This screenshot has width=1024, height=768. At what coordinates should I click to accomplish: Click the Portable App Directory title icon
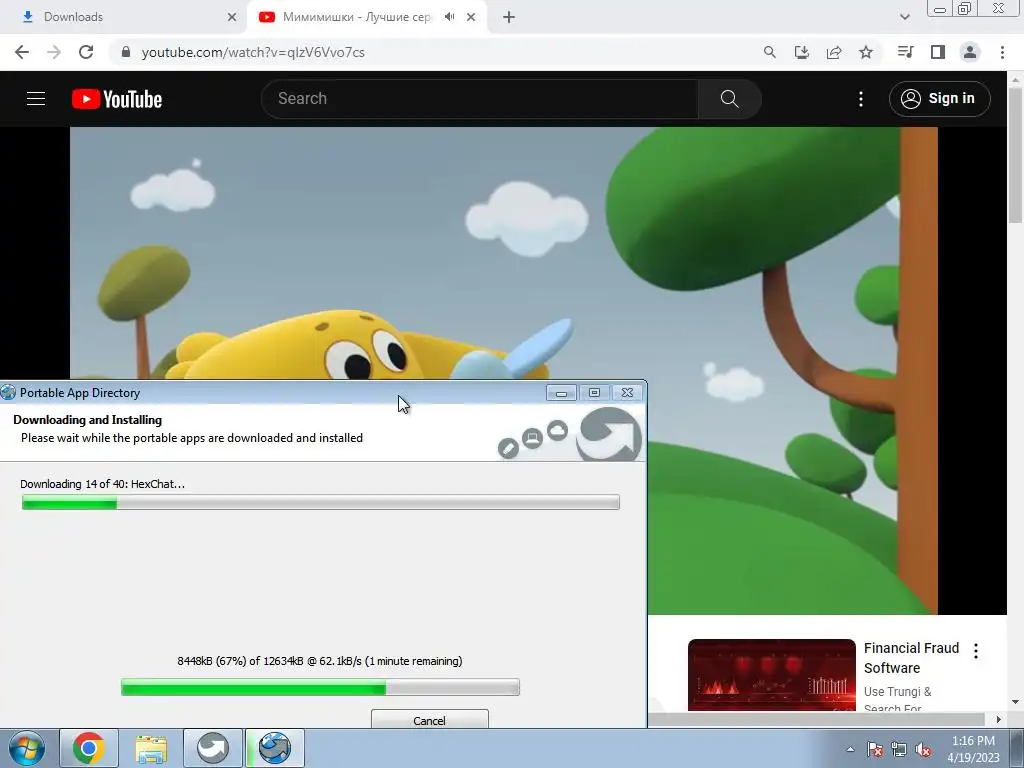[x=8, y=392]
